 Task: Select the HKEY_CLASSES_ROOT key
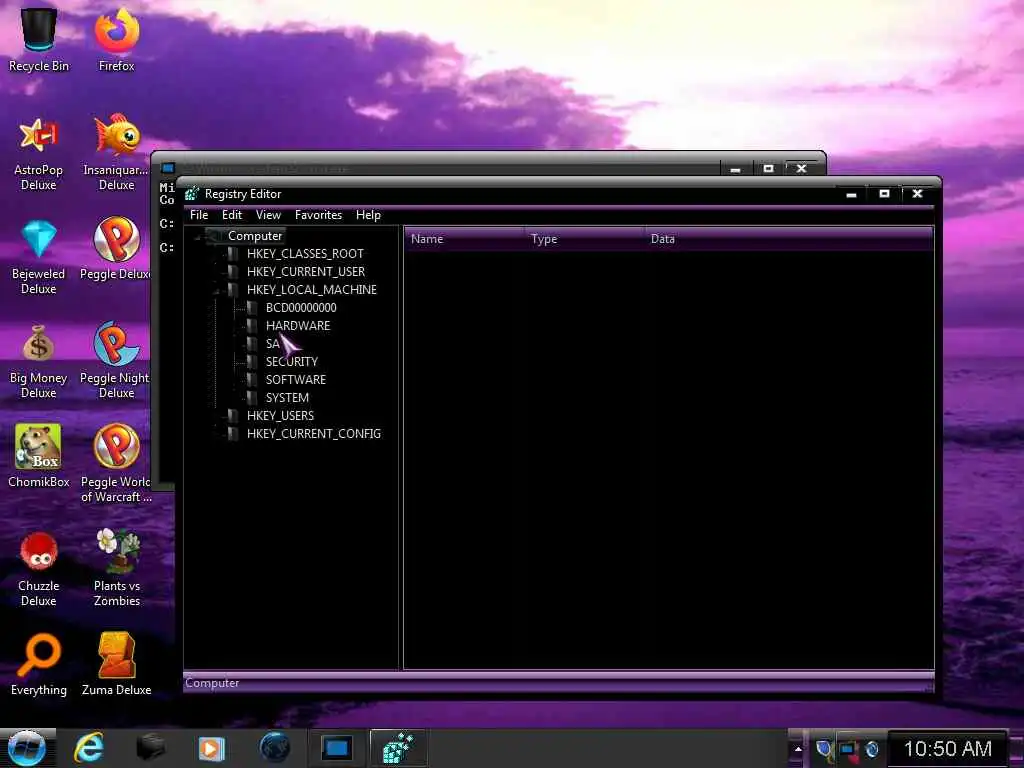305,253
